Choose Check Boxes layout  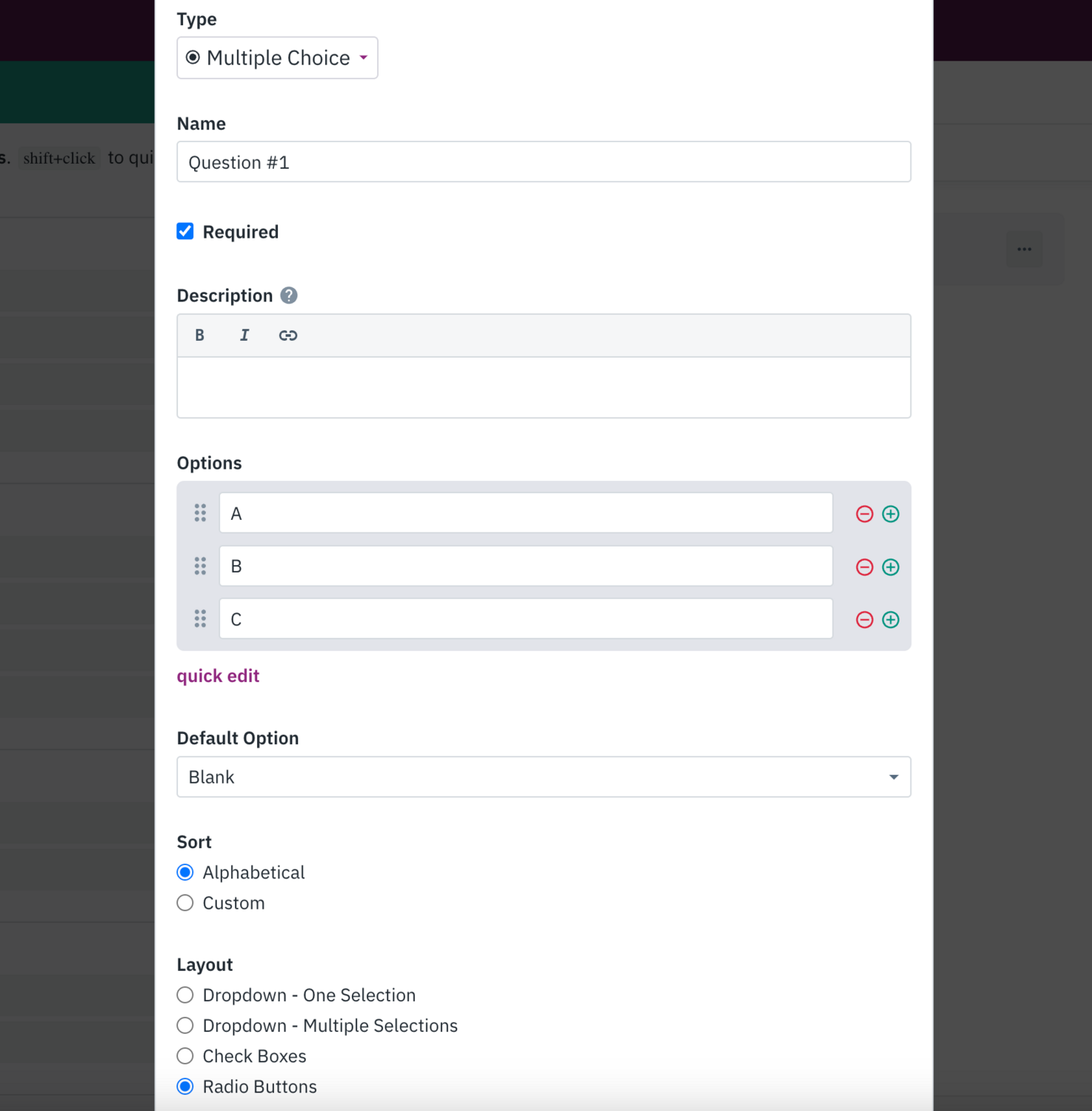pos(184,1055)
